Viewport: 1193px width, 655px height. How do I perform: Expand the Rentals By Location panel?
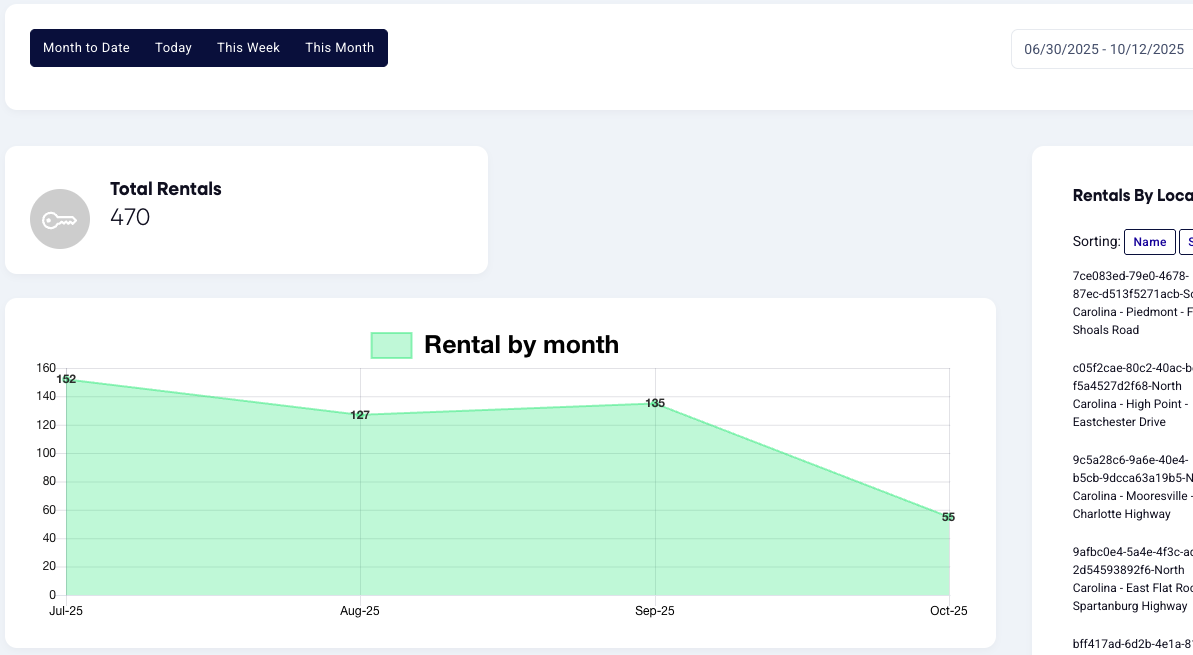coord(1131,195)
